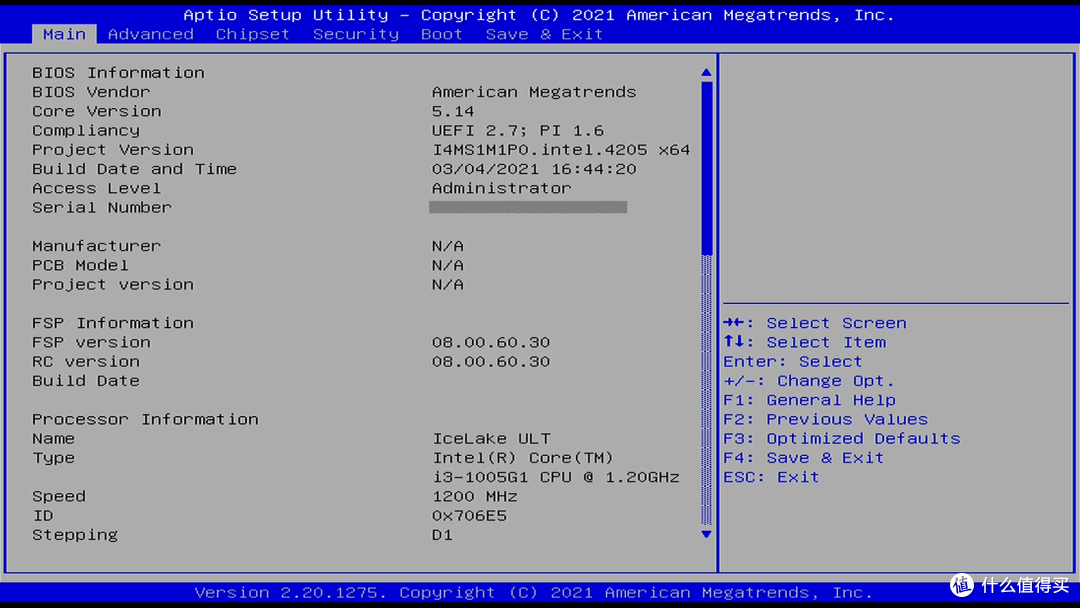
Task: Click Speed value 1200 MHz
Action: [x=475, y=496]
